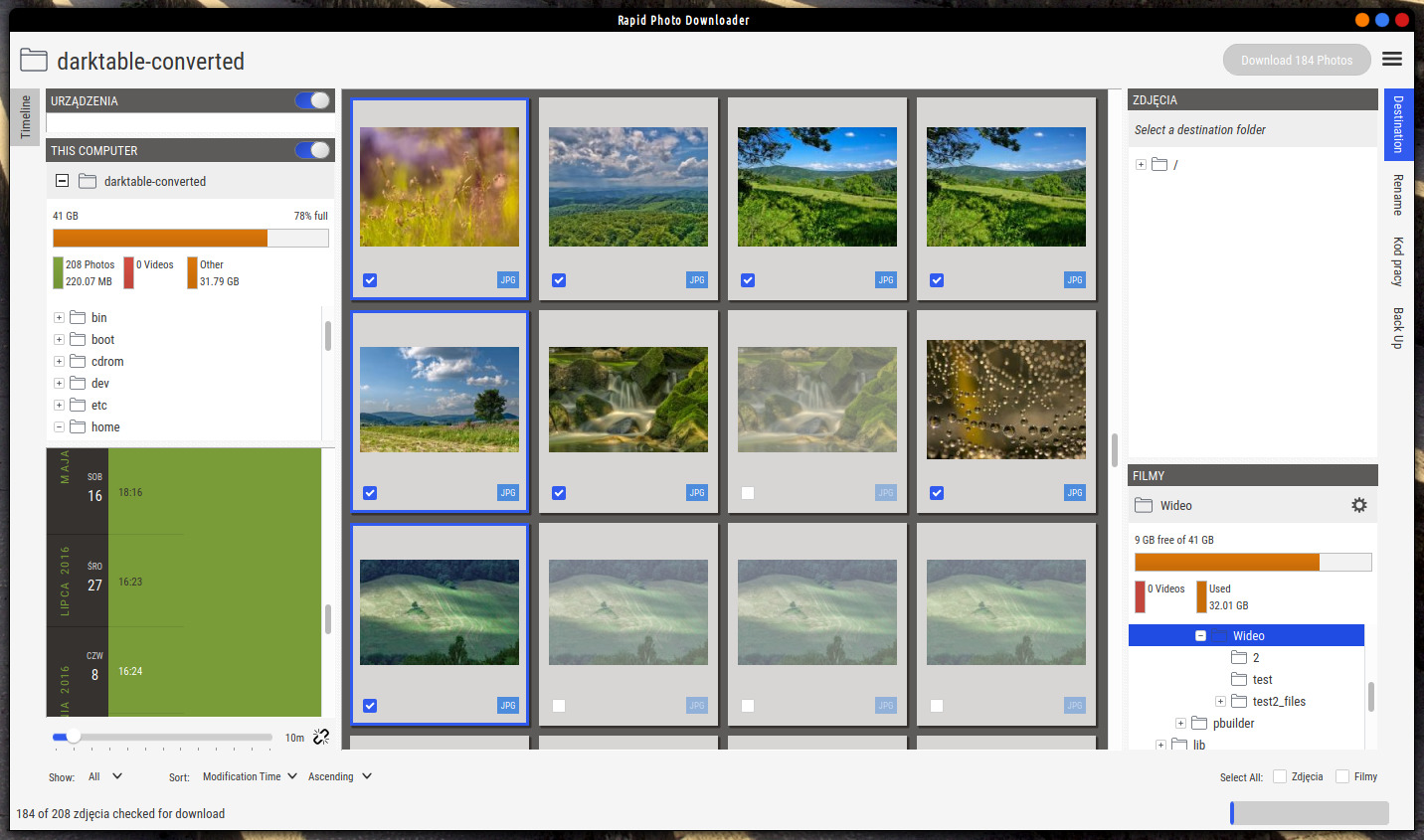Select the pbuilder folder row

(x=1246, y=723)
